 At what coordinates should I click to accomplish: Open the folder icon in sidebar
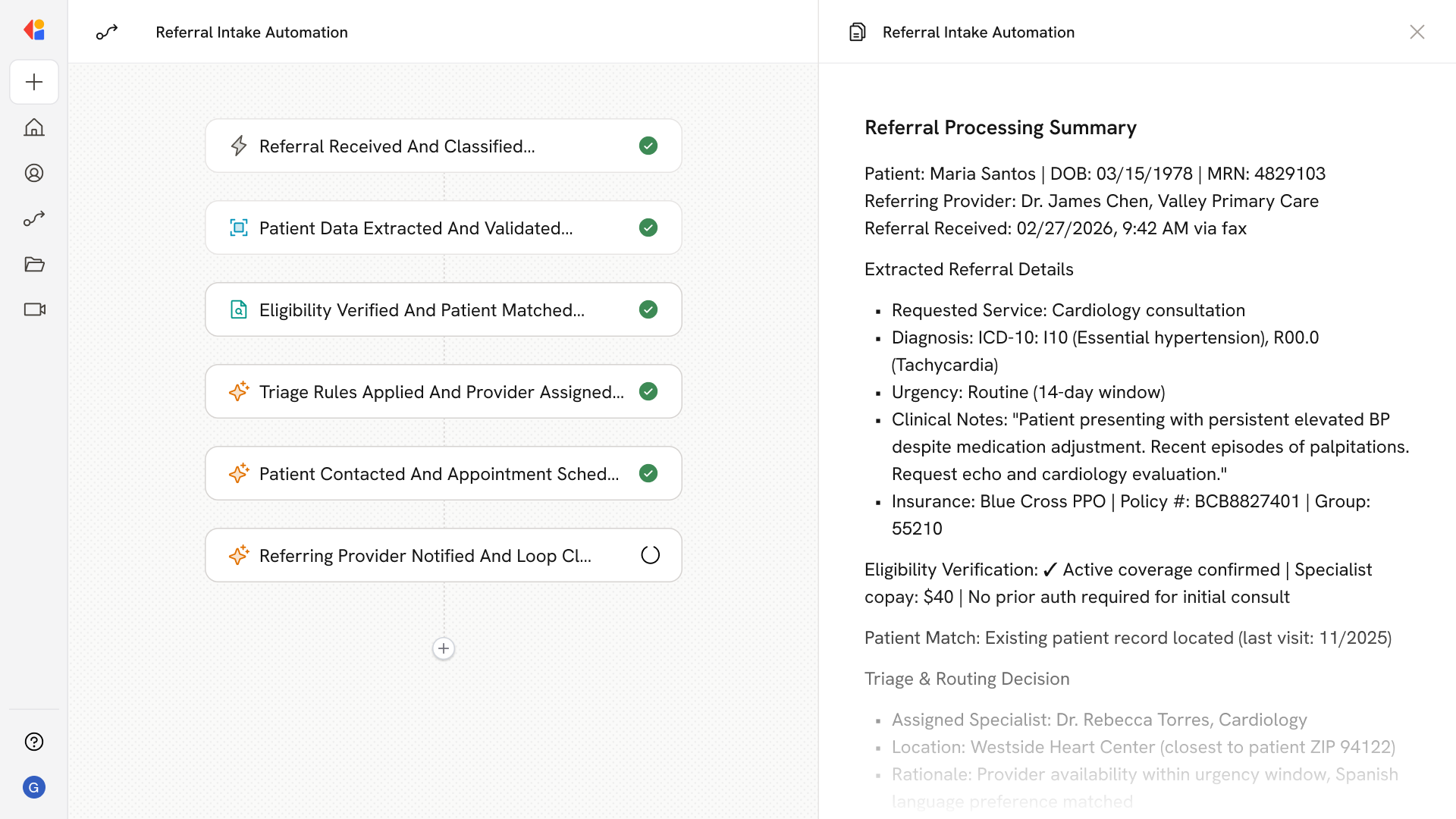(34, 264)
